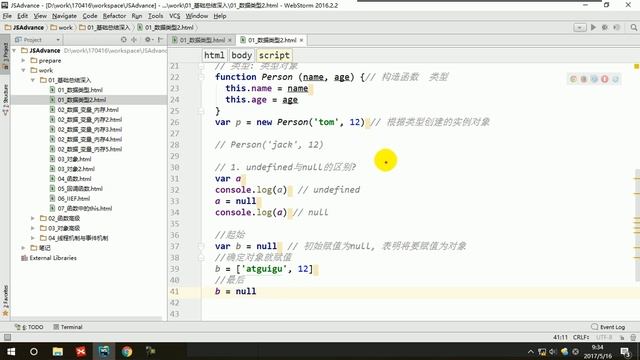Click the volume icon in system tray

553,351
